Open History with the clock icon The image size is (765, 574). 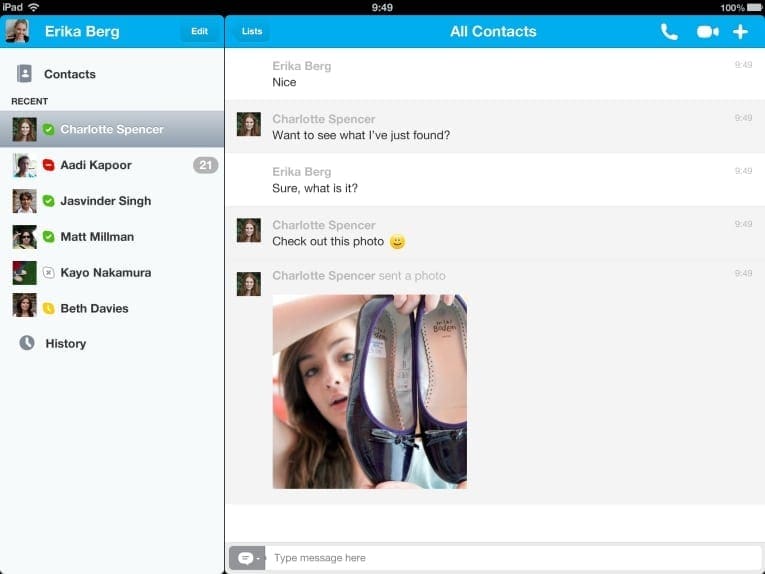tap(27, 343)
